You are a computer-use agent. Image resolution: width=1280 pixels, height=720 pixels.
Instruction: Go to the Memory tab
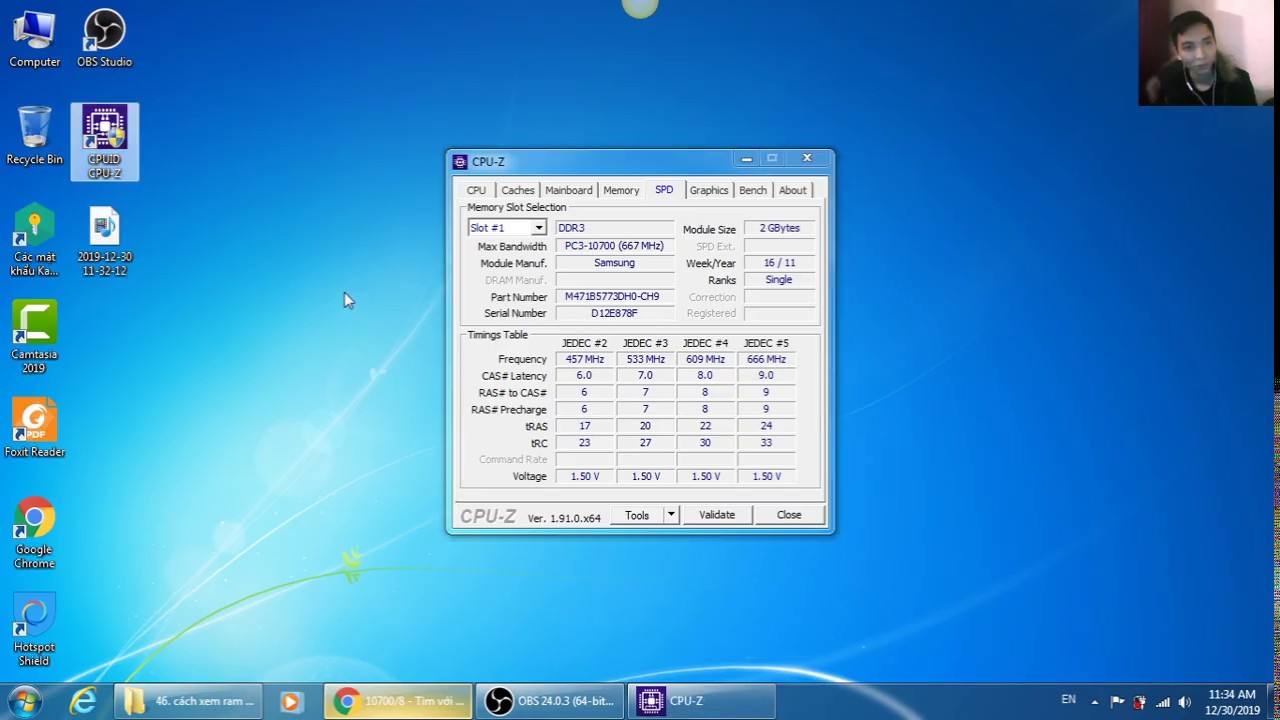(621, 190)
